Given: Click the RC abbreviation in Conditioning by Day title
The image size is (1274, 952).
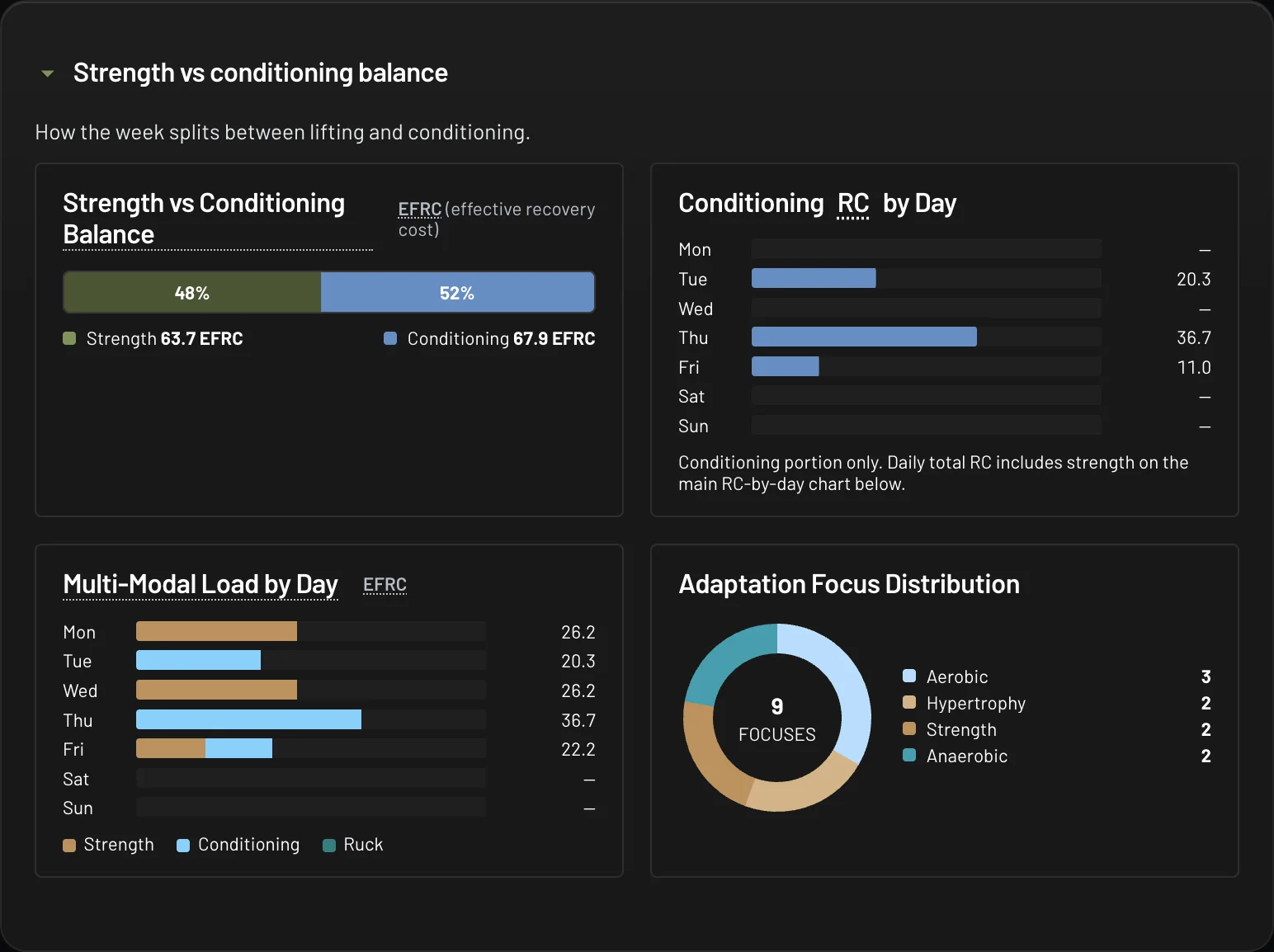Looking at the screenshot, I should (853, 204).
